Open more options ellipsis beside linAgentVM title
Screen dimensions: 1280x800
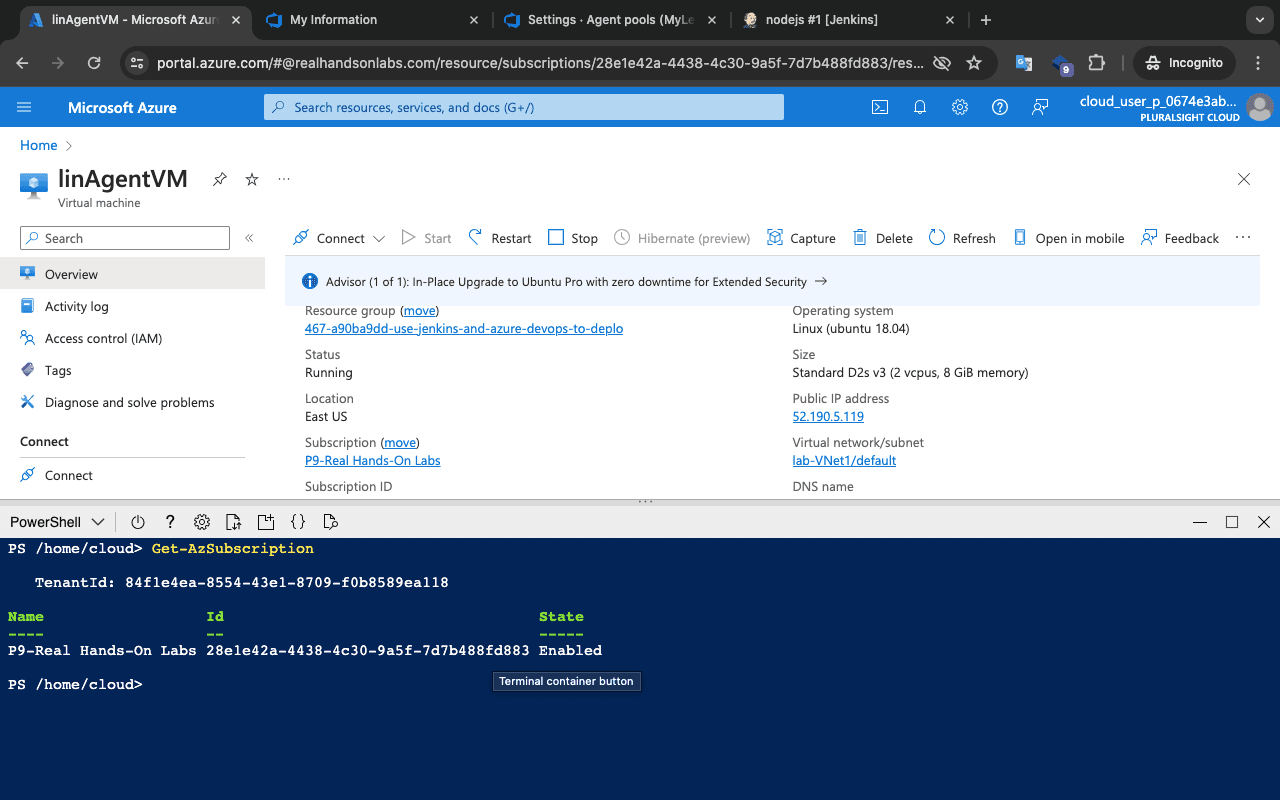(x=284, y=179)
